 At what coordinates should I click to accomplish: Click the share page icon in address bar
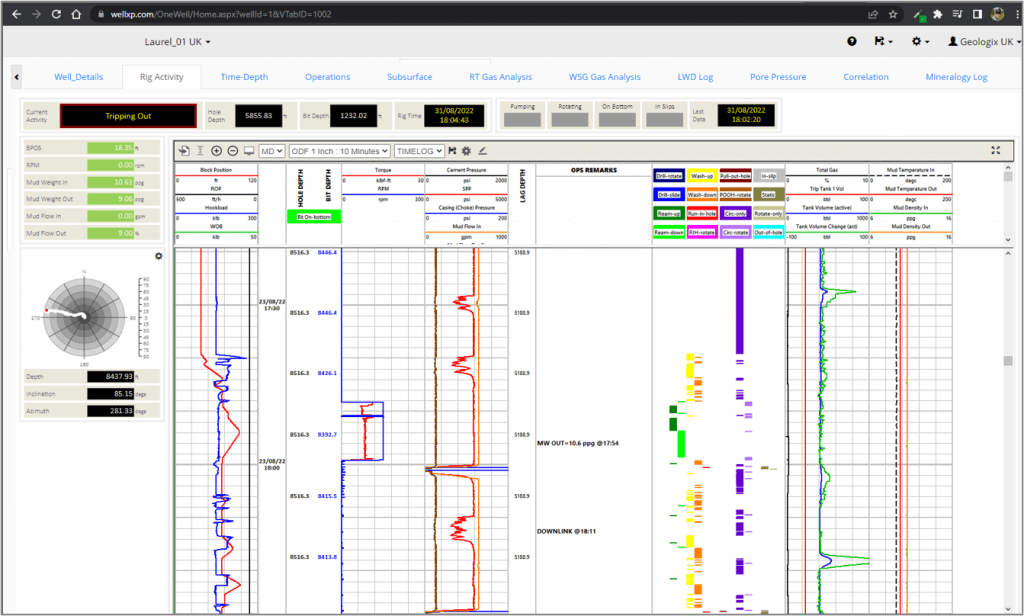(x=872, y=14)
